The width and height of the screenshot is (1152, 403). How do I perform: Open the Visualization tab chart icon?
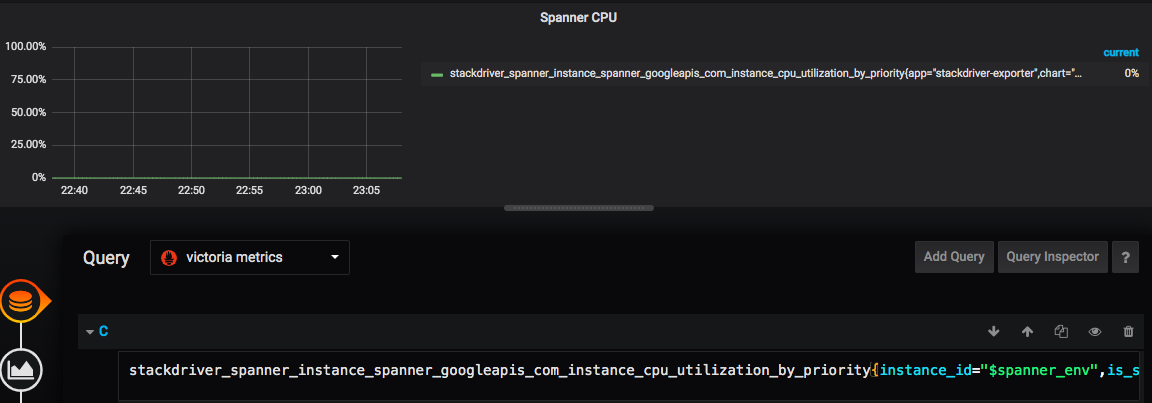(21, 371)
